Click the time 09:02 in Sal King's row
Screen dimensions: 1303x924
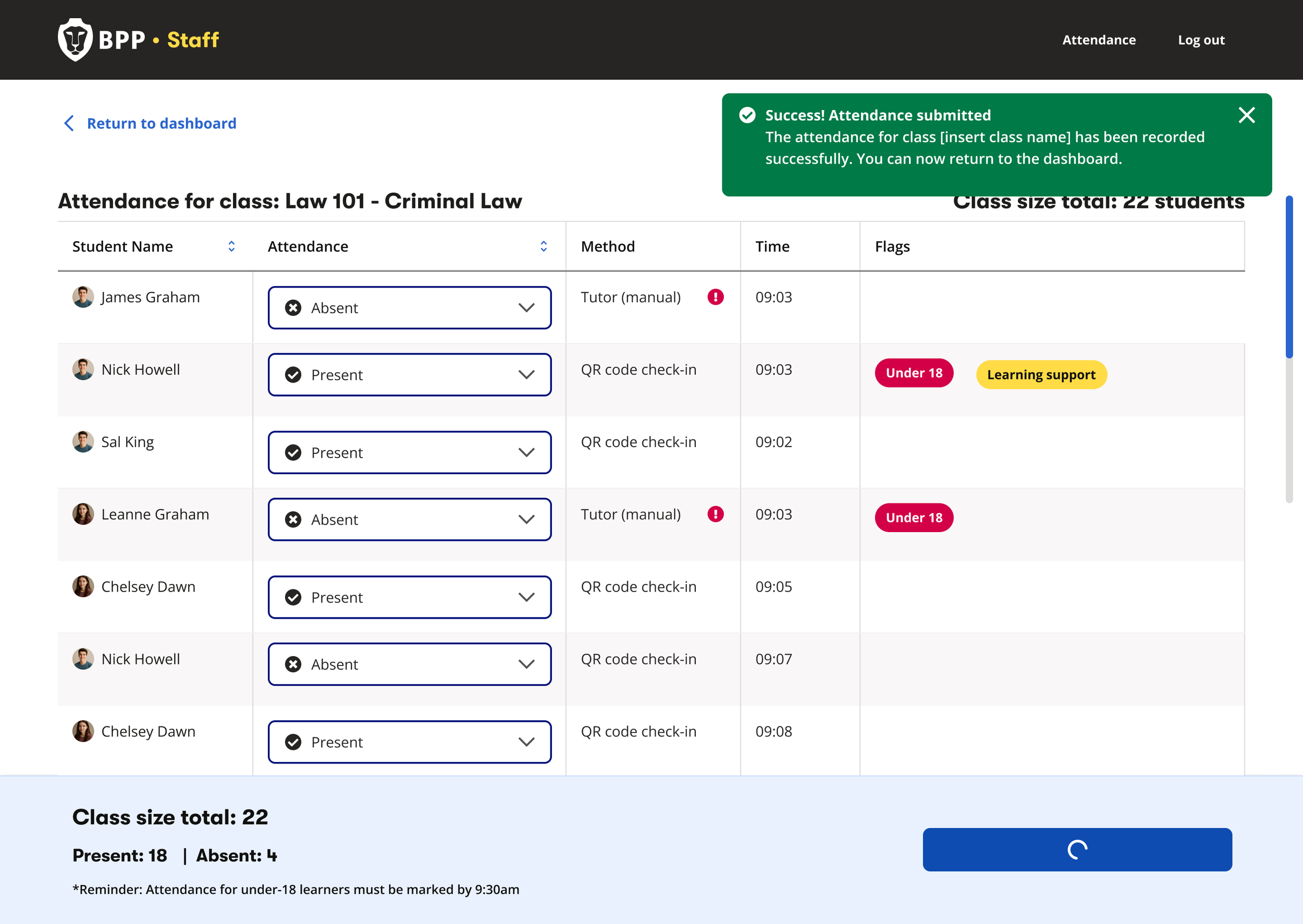coord(774,442)
